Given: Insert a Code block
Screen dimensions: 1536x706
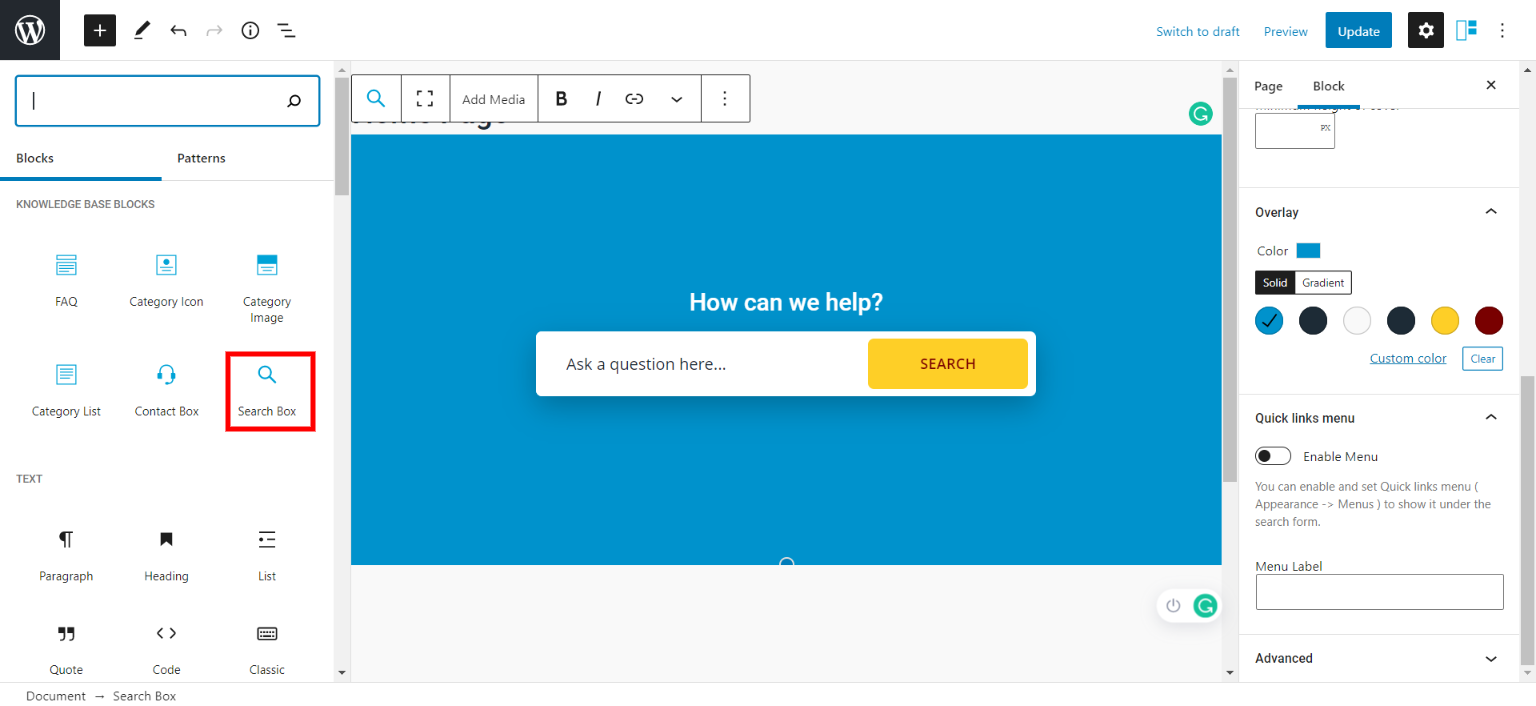Looking at the screenshot, I should (x=166, y=648).
